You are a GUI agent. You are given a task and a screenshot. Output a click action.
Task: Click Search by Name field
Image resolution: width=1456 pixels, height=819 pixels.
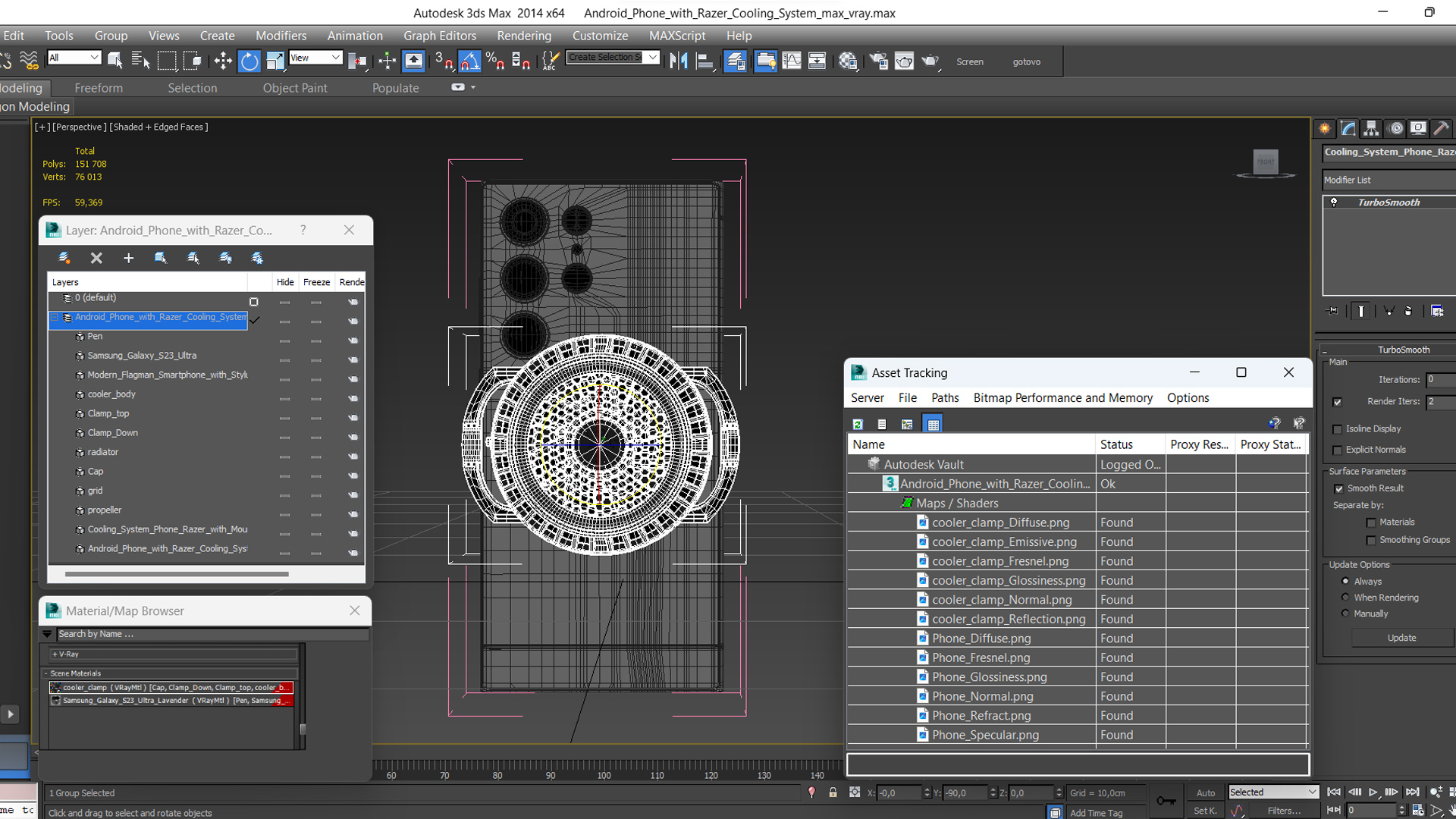pos(213,634)
